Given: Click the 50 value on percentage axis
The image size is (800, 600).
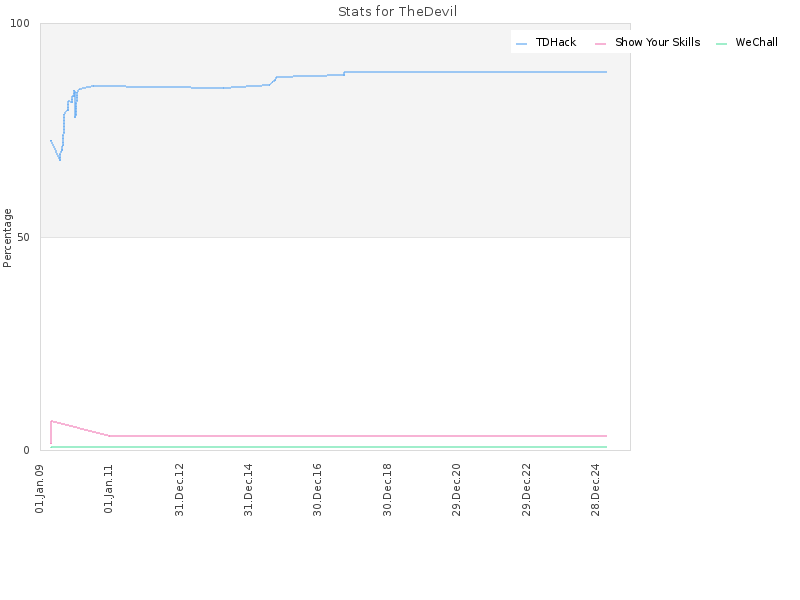Looking at the screenshot, I should click(x=23, y=238).
